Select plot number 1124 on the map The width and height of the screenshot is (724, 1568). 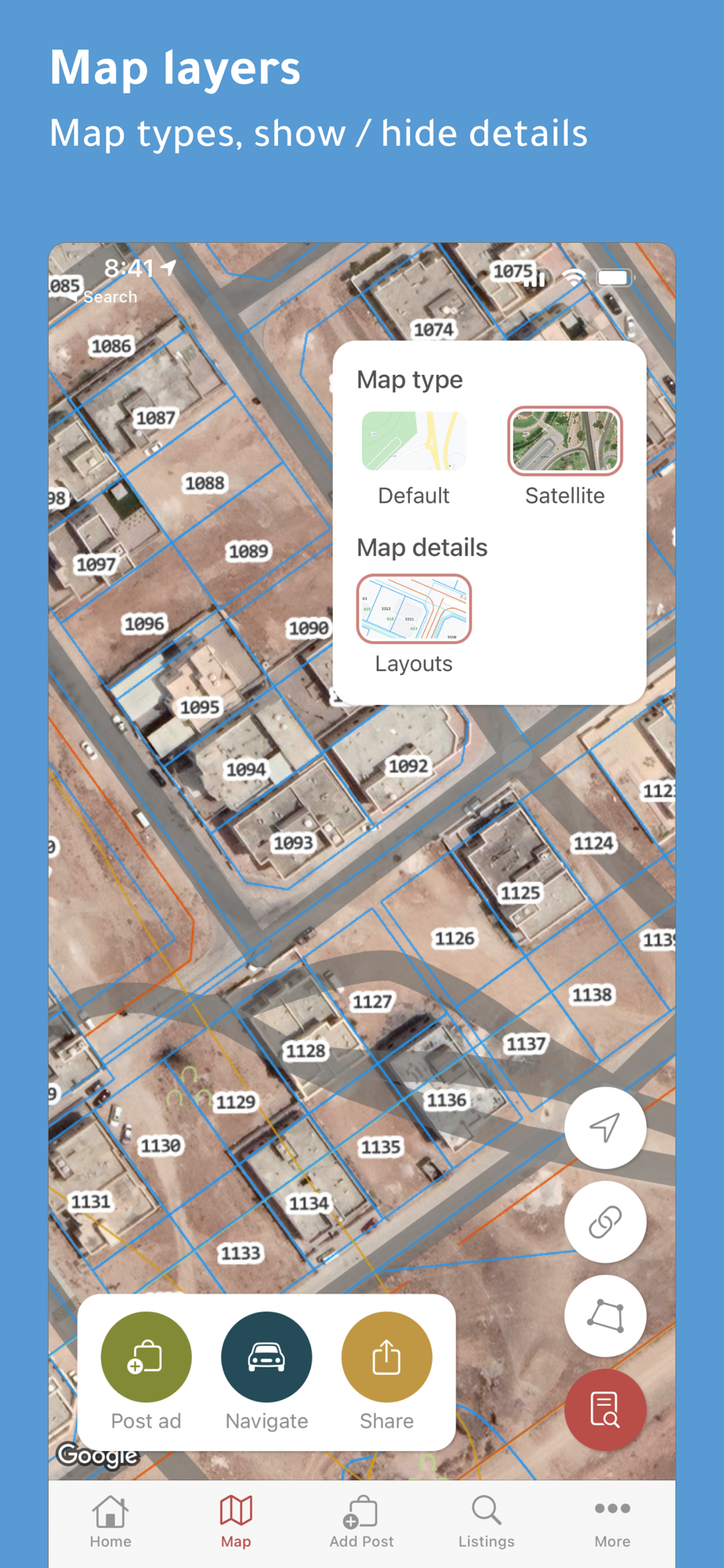pyautogui.click(x=593, y=844)
